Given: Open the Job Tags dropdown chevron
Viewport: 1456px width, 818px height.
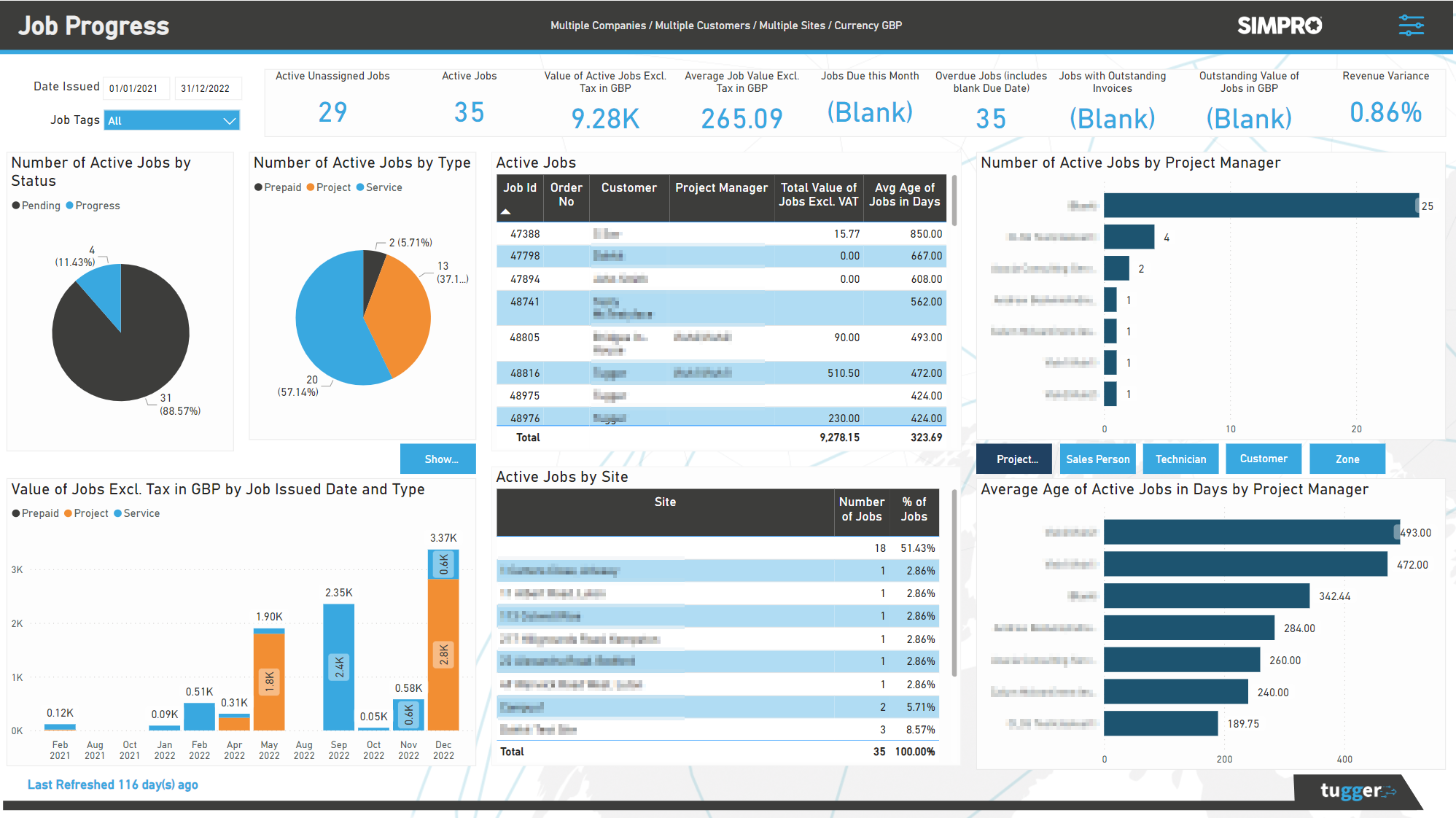Looking at the screenshot, I should coord(230,120).
